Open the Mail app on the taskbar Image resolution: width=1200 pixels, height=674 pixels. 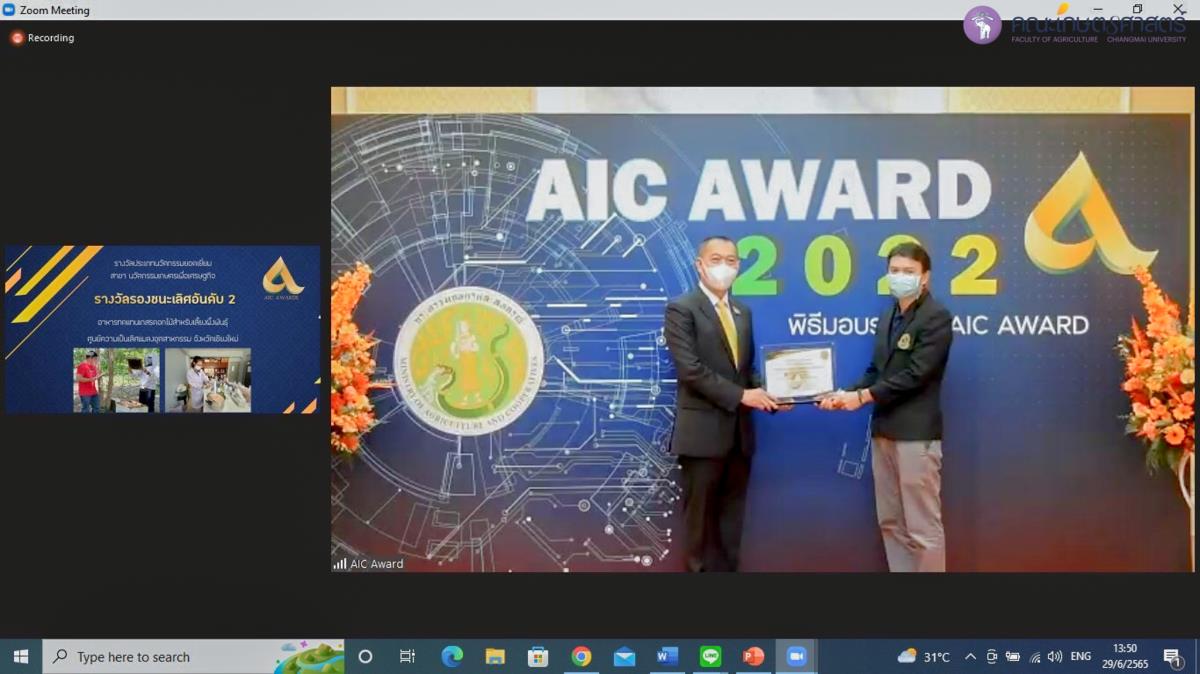pyautogui.click(x=624, y=657)
